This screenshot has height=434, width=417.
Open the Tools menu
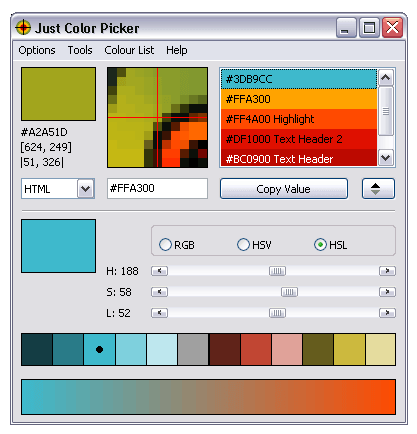(80, 50)
